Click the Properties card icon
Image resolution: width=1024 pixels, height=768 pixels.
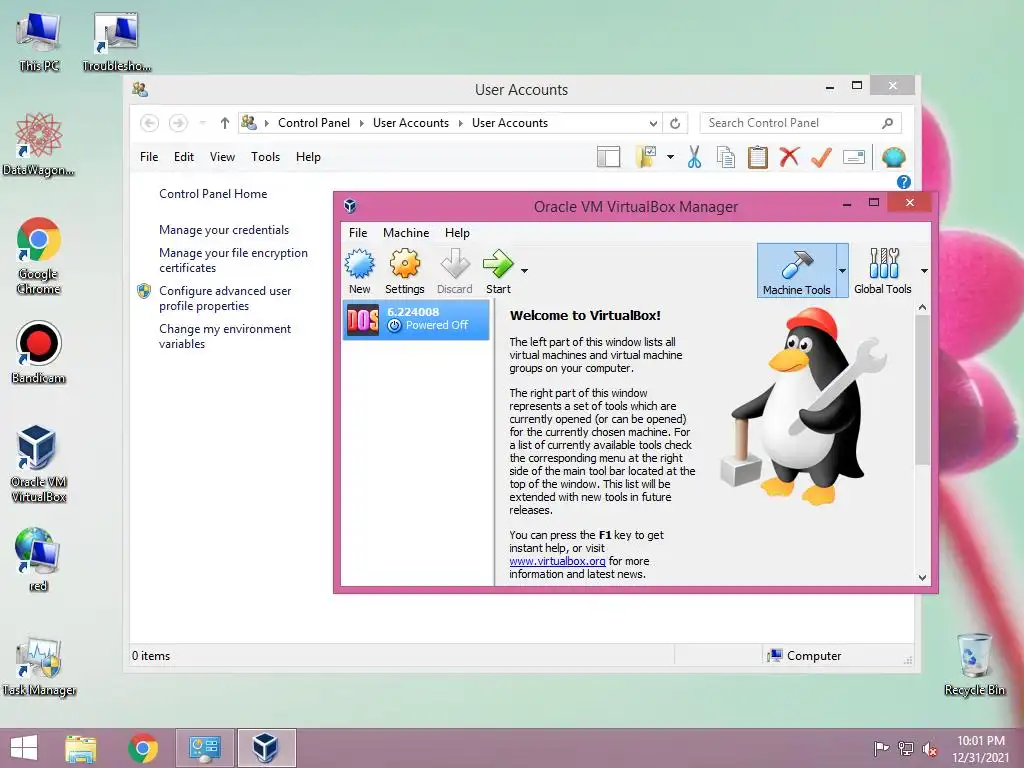click(854, 157)
